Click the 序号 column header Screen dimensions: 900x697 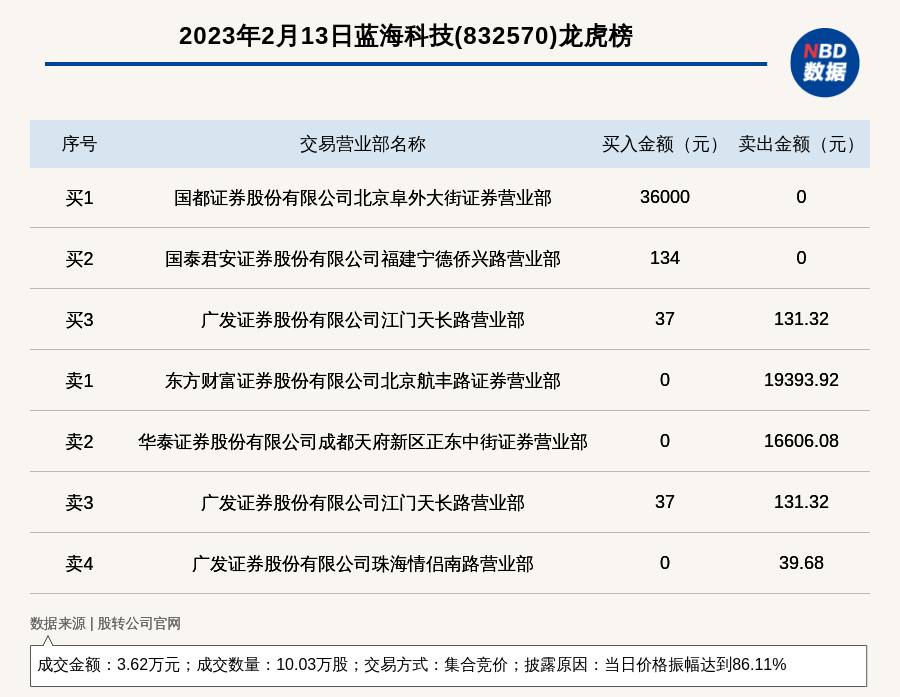(x=79, y=144)
